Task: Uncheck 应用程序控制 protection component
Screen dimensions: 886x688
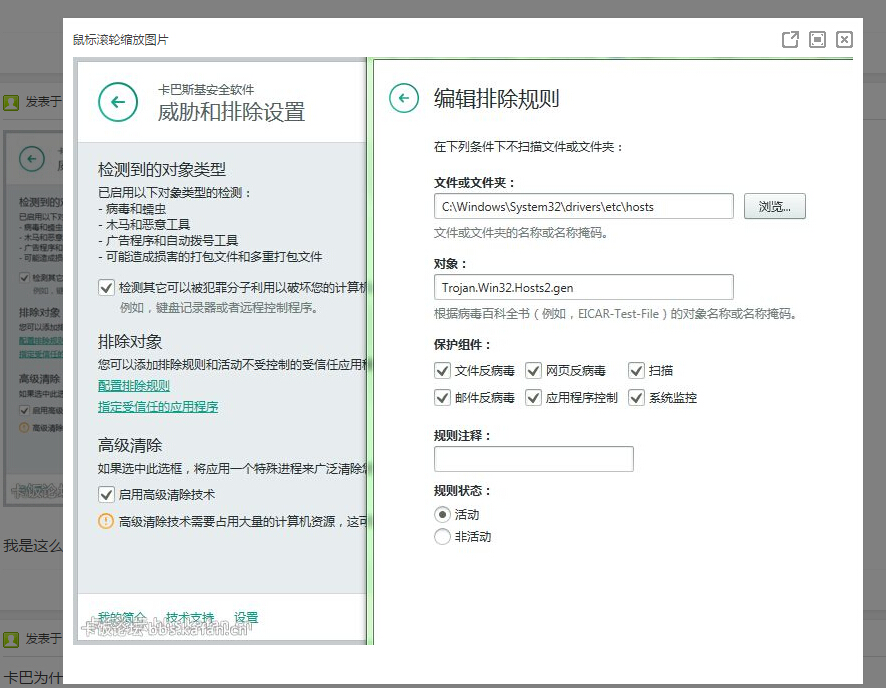Action: 533,398
